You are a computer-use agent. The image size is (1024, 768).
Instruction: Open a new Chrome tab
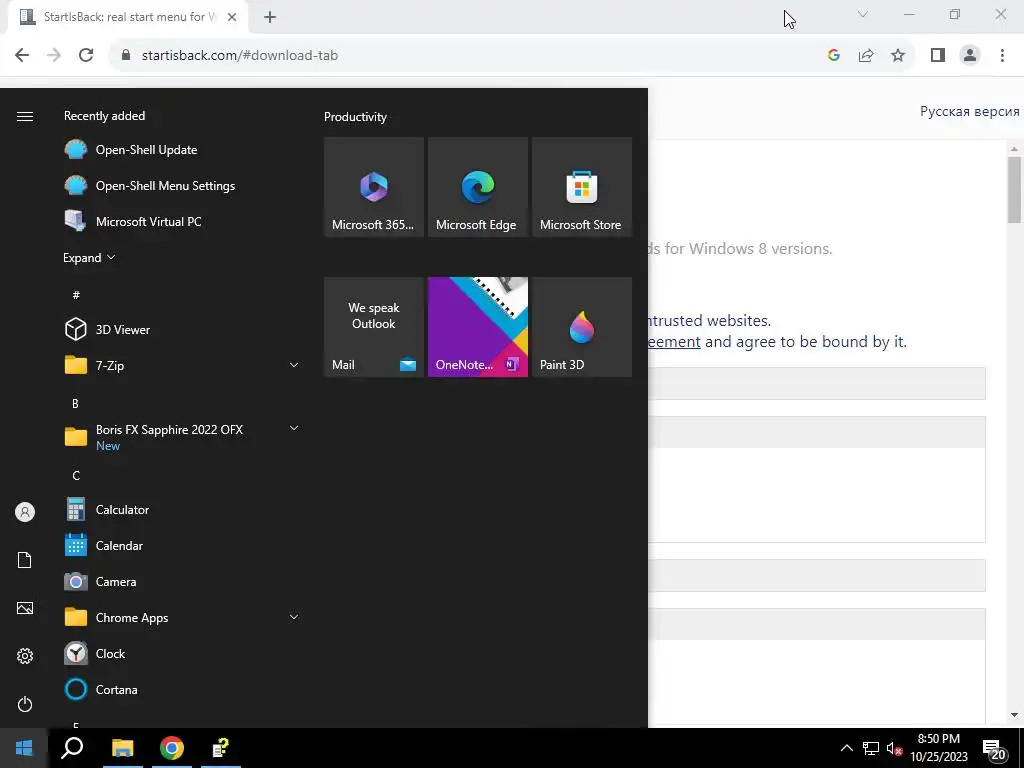[x=270, y=18]
